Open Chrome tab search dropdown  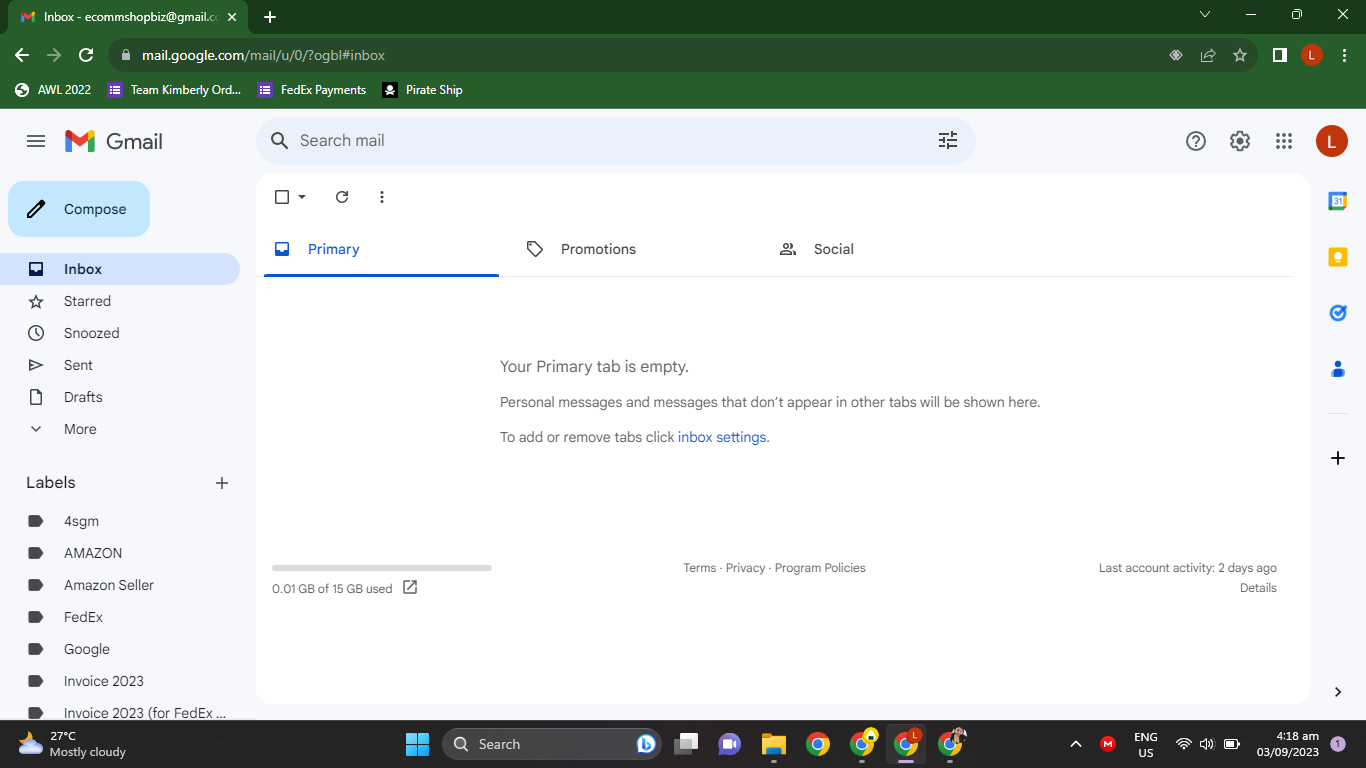point(1205,14)
